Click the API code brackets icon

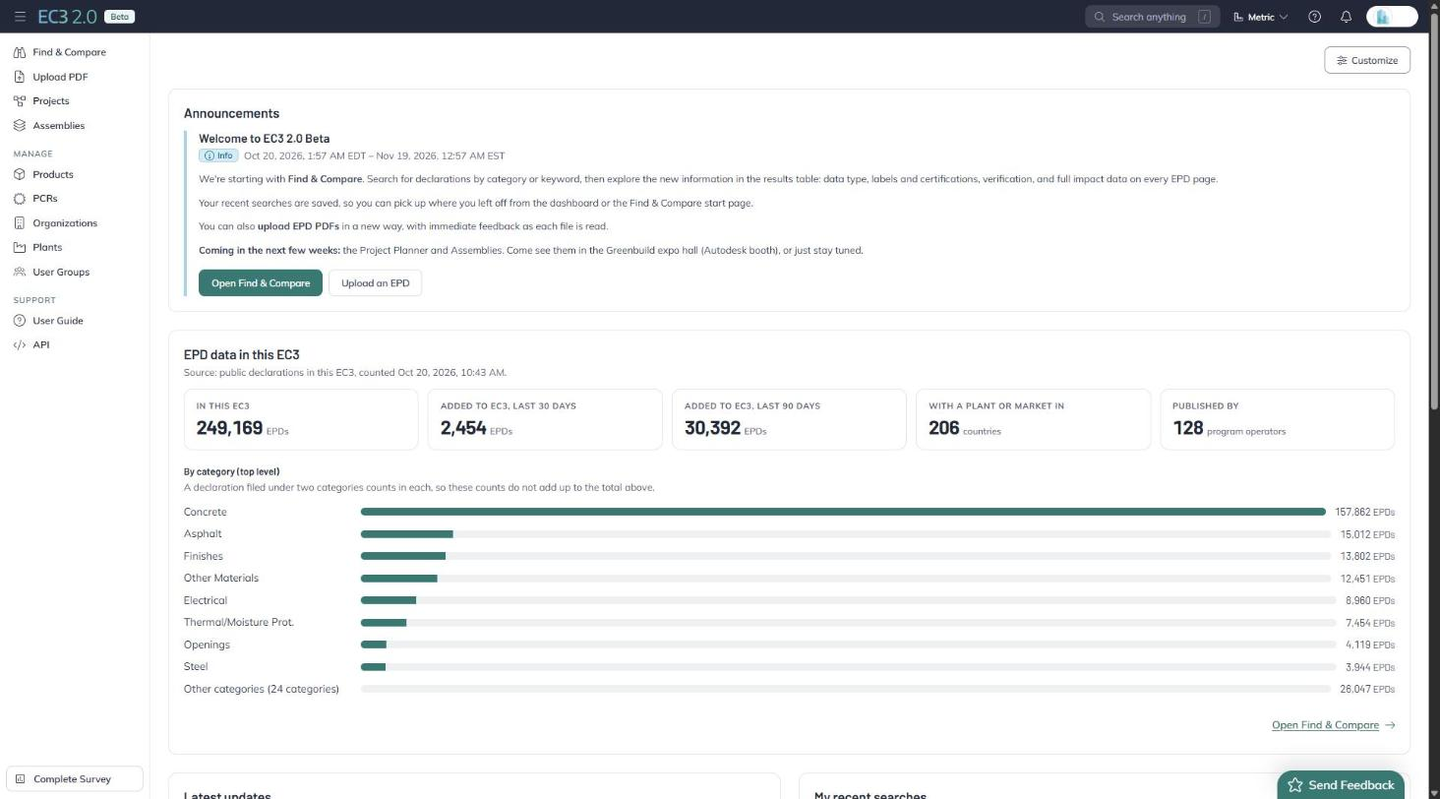[19, 345]
